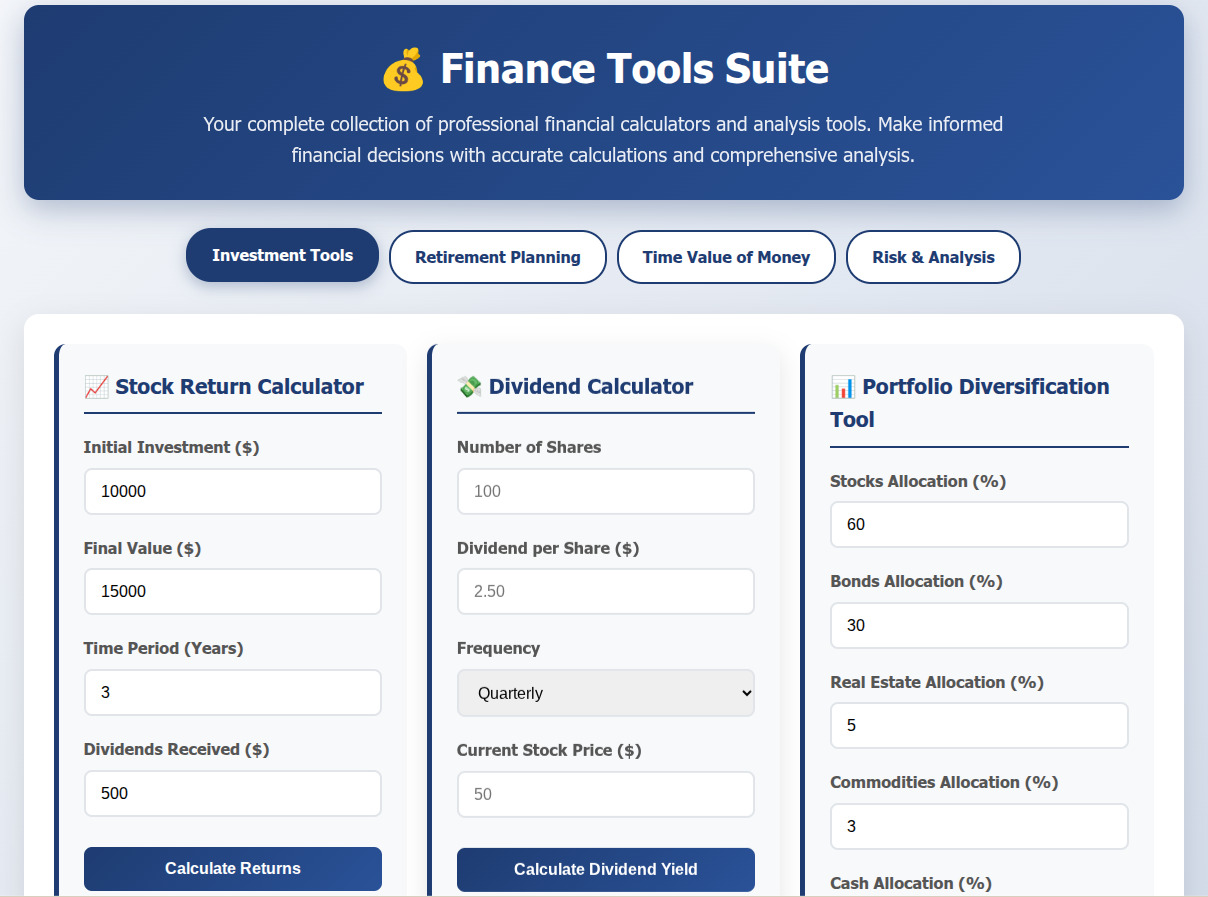Viewport: 1208px width, 897px height.
Task: Switch to the Retirement Planning tab
Action: [x=498, y=257]
